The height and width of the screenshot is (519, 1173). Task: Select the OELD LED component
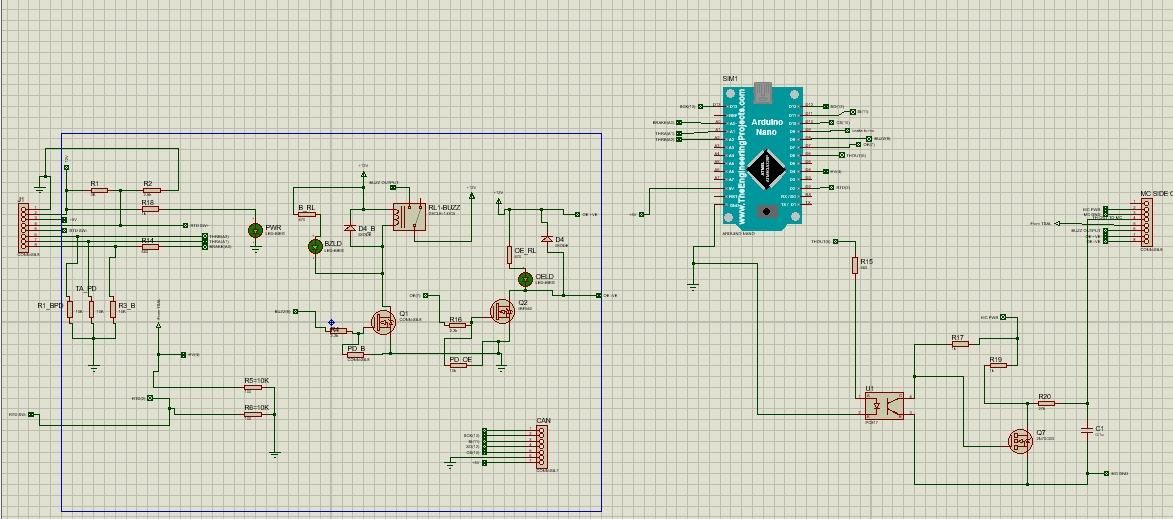point(525,279)
